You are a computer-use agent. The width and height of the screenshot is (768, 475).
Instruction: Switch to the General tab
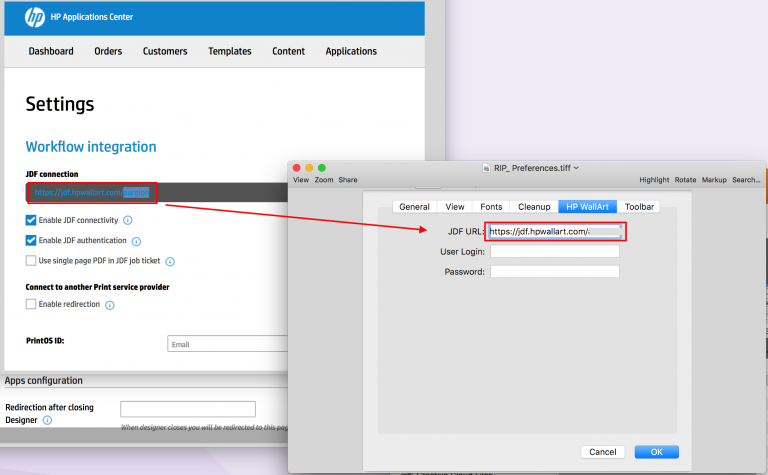pyautogui.click(x=414, y=207)
